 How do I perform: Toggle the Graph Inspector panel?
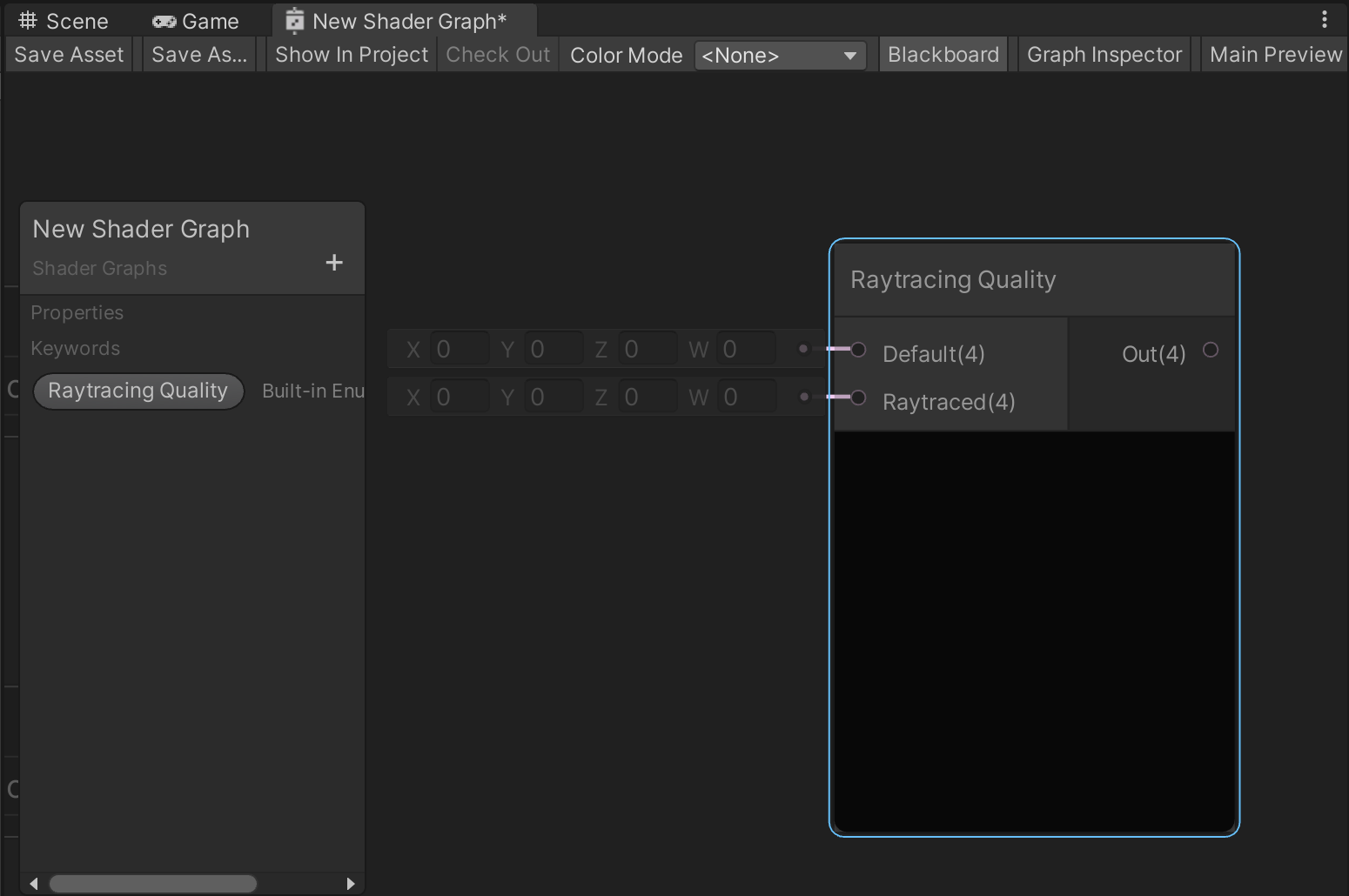[x=1104, y=55]
